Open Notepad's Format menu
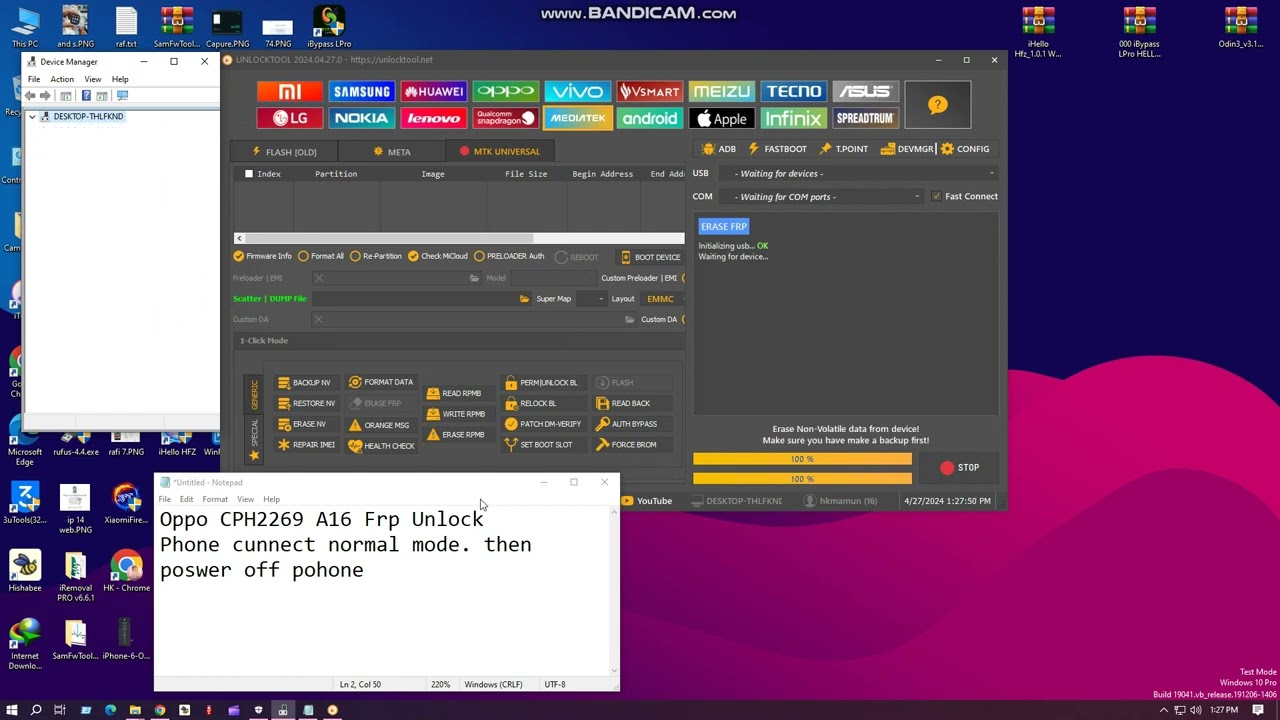Viewport: 1280px width, 720px height. pyautogui.click(x=215, y=499)
